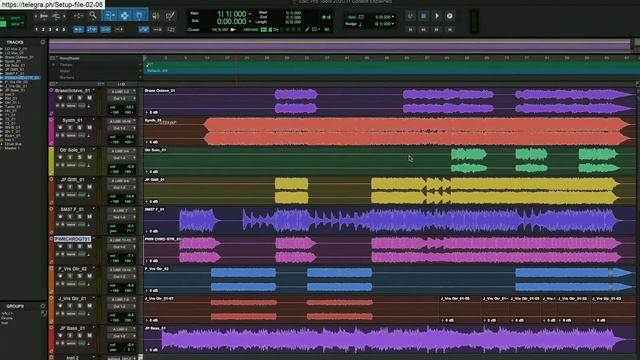Click the first yellow JP GtrR_01 clip
The width and height of the screenshot is (640, 360).
291,191
